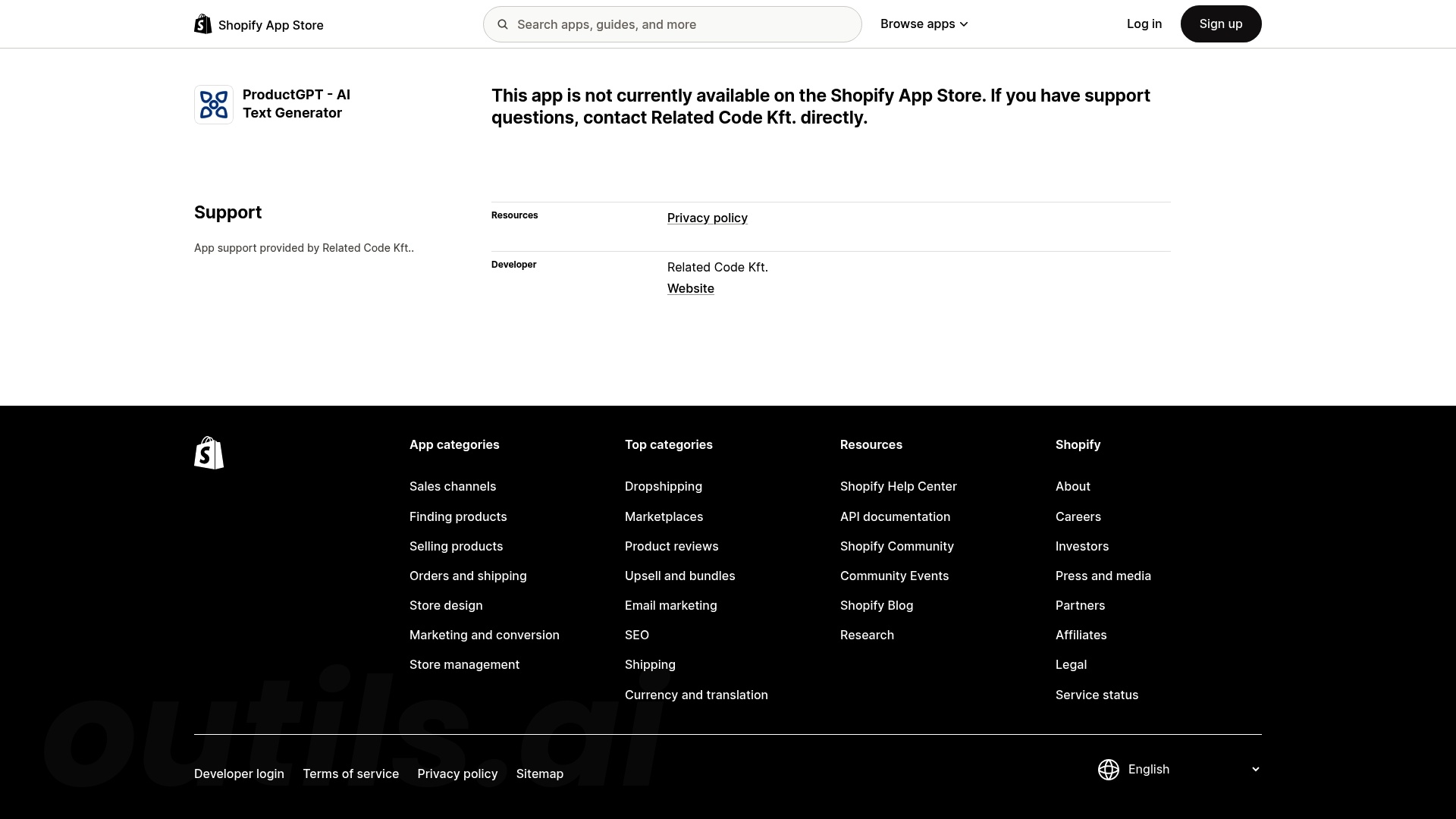
Task: Check Service status link
Action: pyautogui.click(x=1097, y=695)
